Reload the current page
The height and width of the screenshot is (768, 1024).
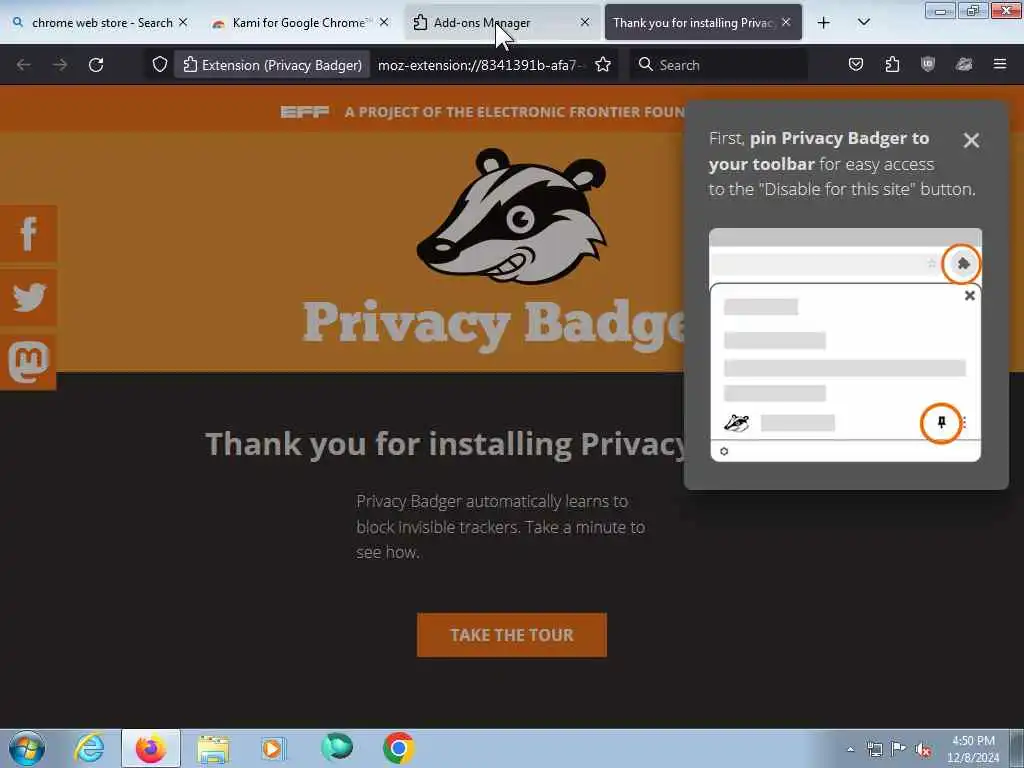tap(96, 65)
